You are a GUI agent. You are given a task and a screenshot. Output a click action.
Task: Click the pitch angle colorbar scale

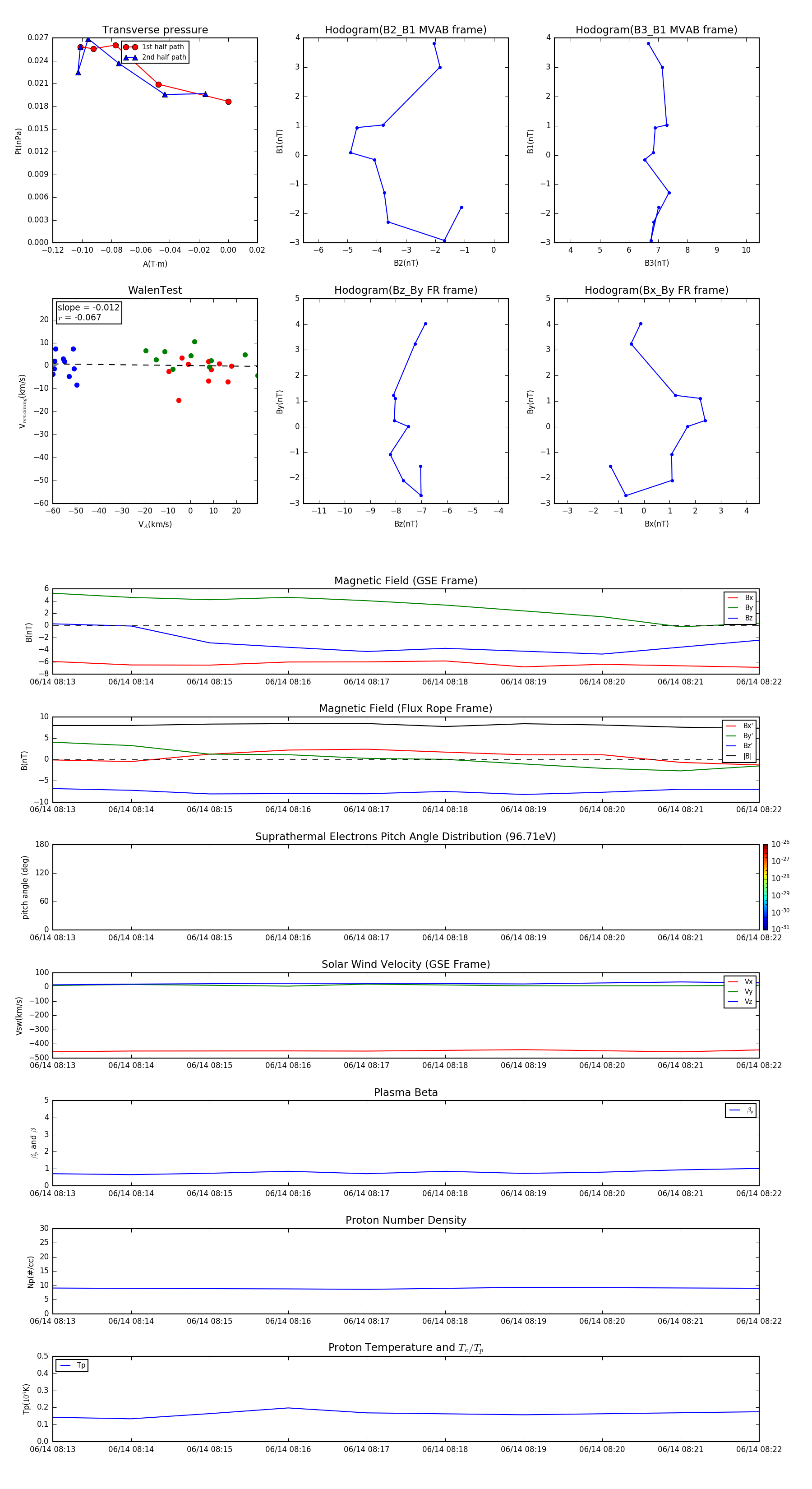765,887
